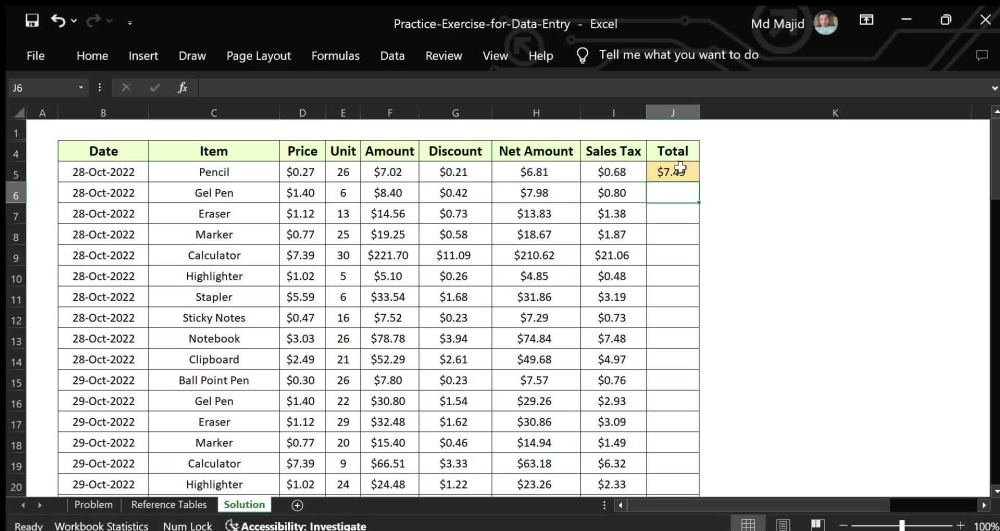This screenshot has width=1000, height=531.
Task: Click vertical scrollbar down arrow
Action: click(x=996, y=491)
